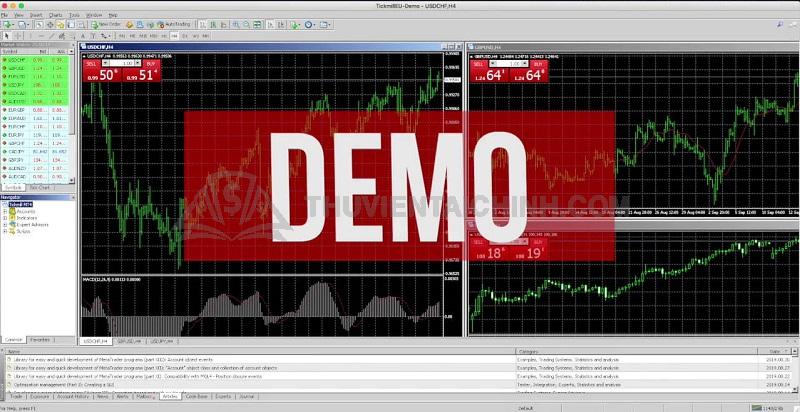
Task: Select the Crosshair tool
Action: tap(18, 36)
